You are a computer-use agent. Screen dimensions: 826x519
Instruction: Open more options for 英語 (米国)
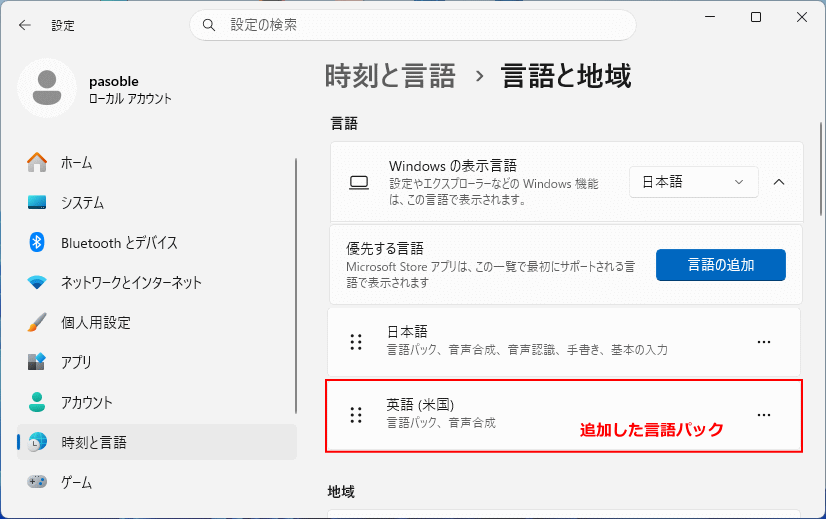[x=764, y=415]
